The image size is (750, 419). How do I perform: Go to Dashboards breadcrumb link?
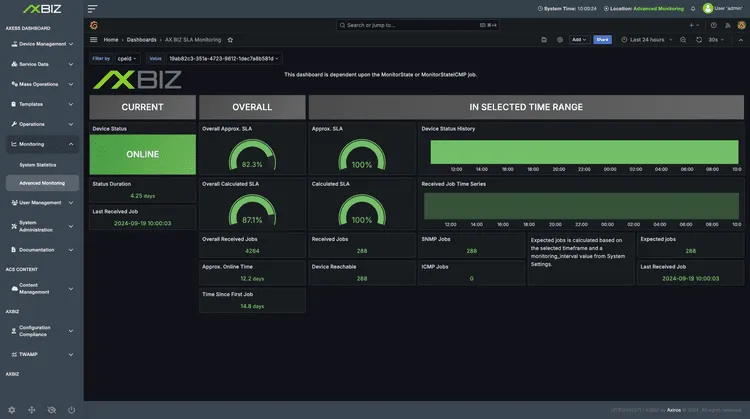coord(141,40)
